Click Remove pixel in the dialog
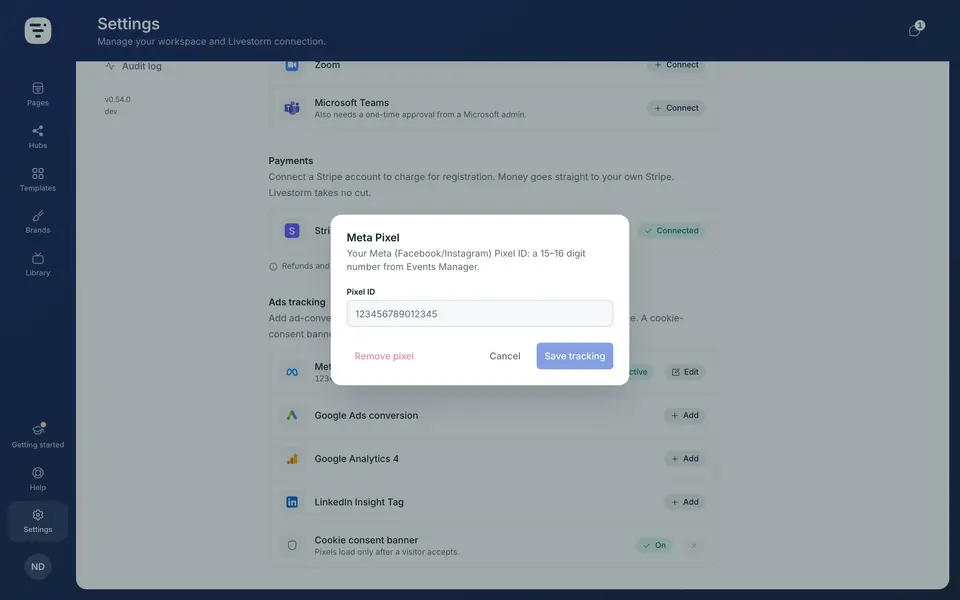960x600 pixels. [384, 356]
